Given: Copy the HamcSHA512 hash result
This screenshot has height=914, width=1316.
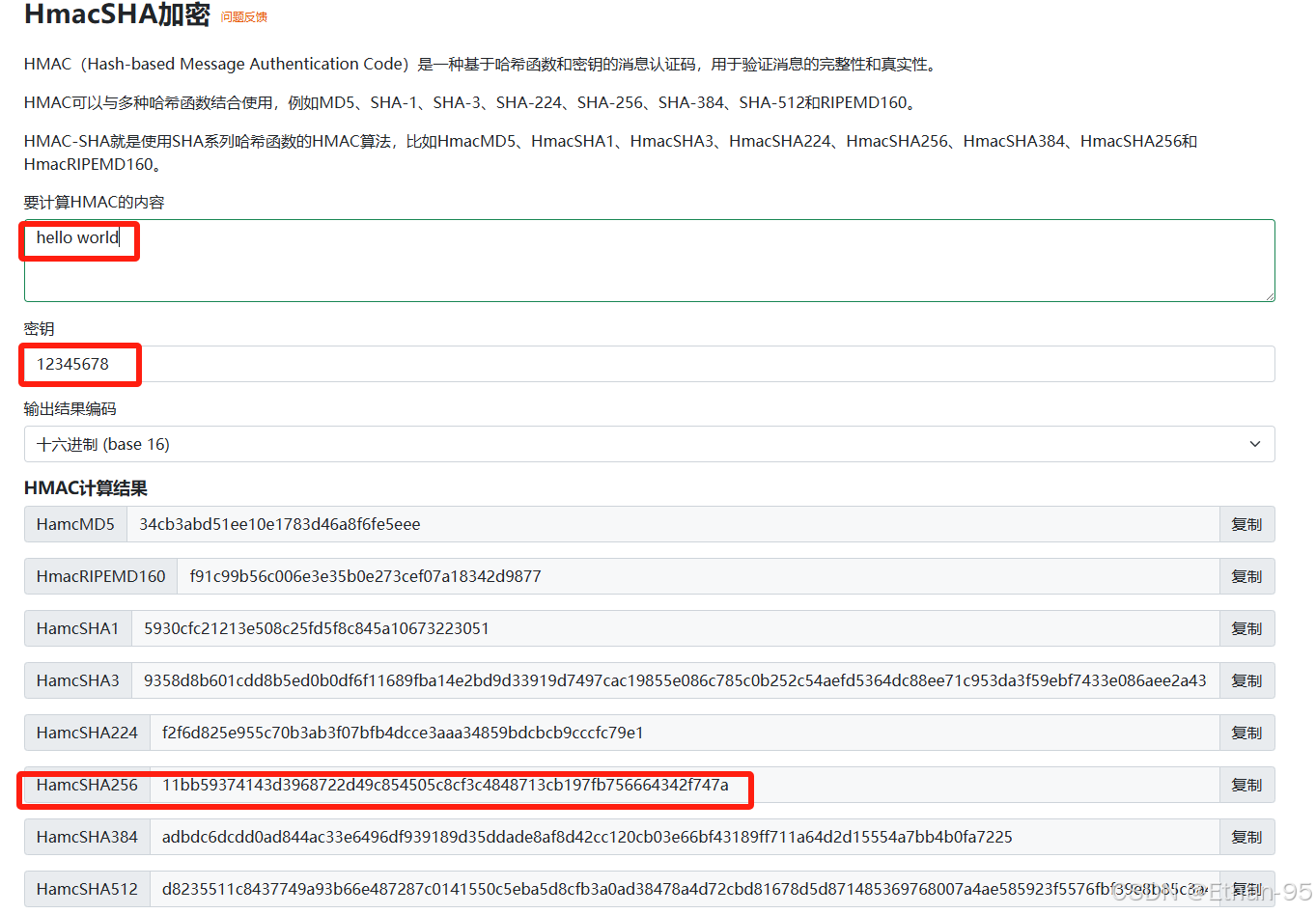Looking at the screenshot, I should coord(1246,889).
